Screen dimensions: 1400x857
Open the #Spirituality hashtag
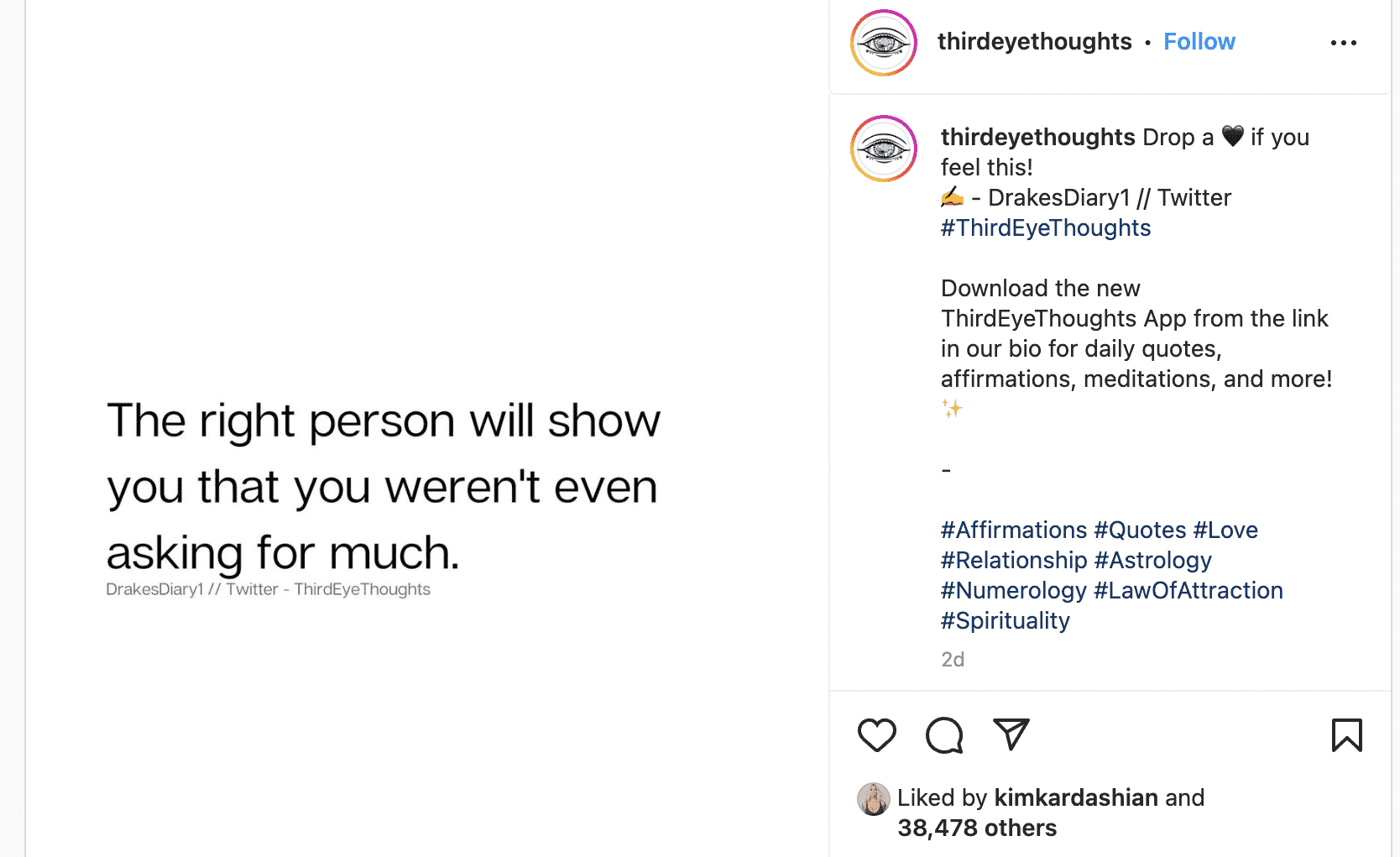(x=1005, y=620)
